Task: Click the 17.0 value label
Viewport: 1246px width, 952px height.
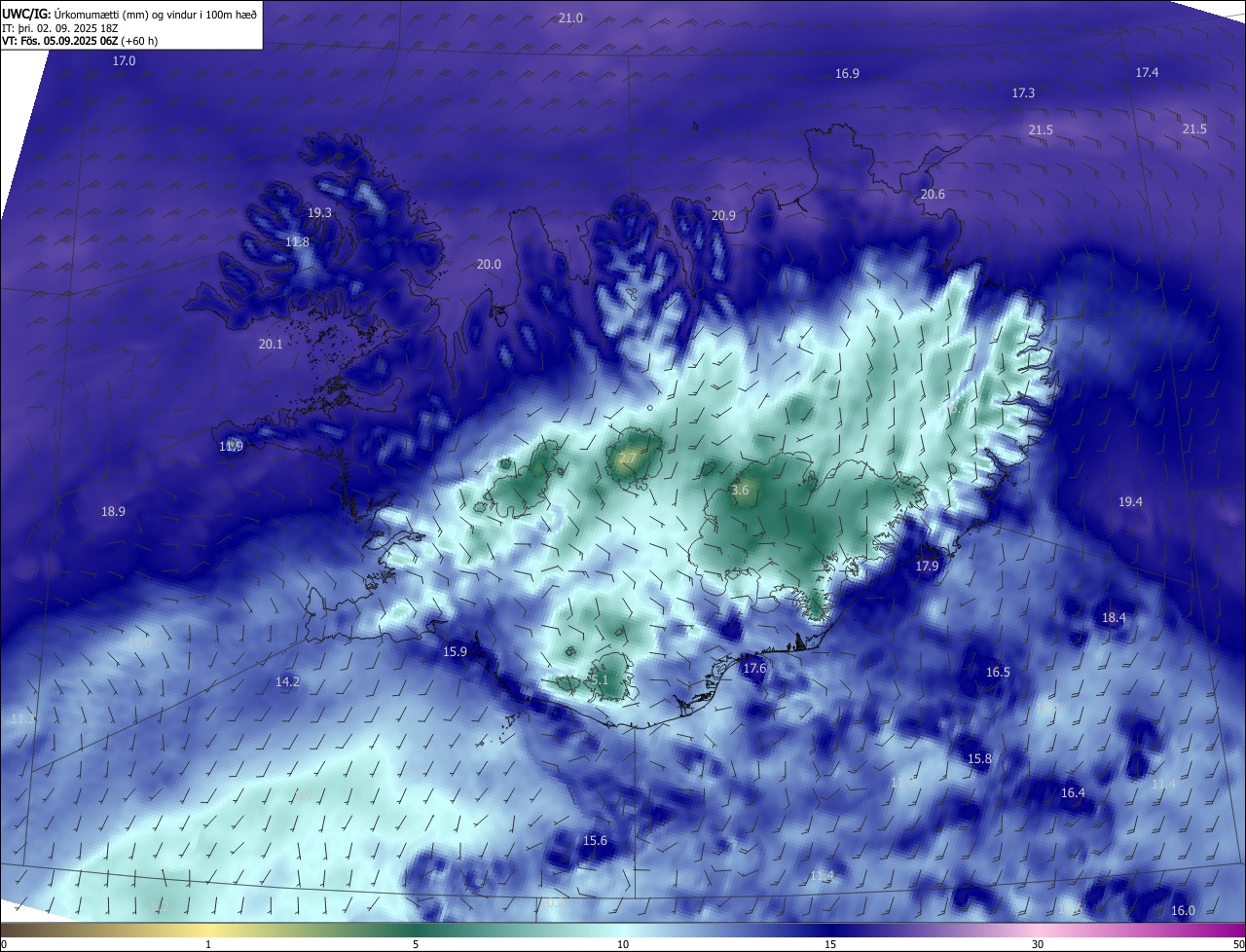Action: coord(124,61)
